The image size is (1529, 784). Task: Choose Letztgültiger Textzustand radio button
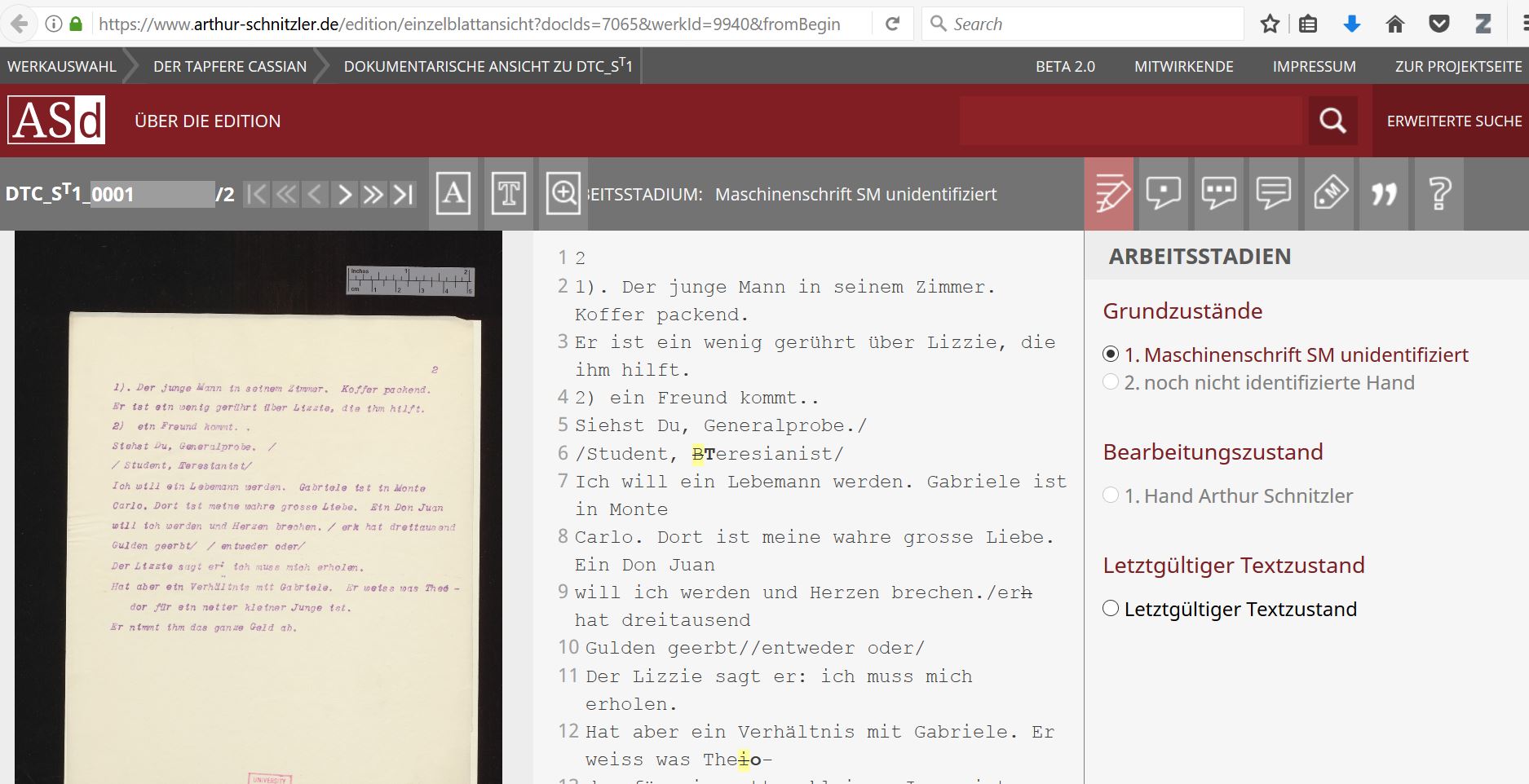1111,609
